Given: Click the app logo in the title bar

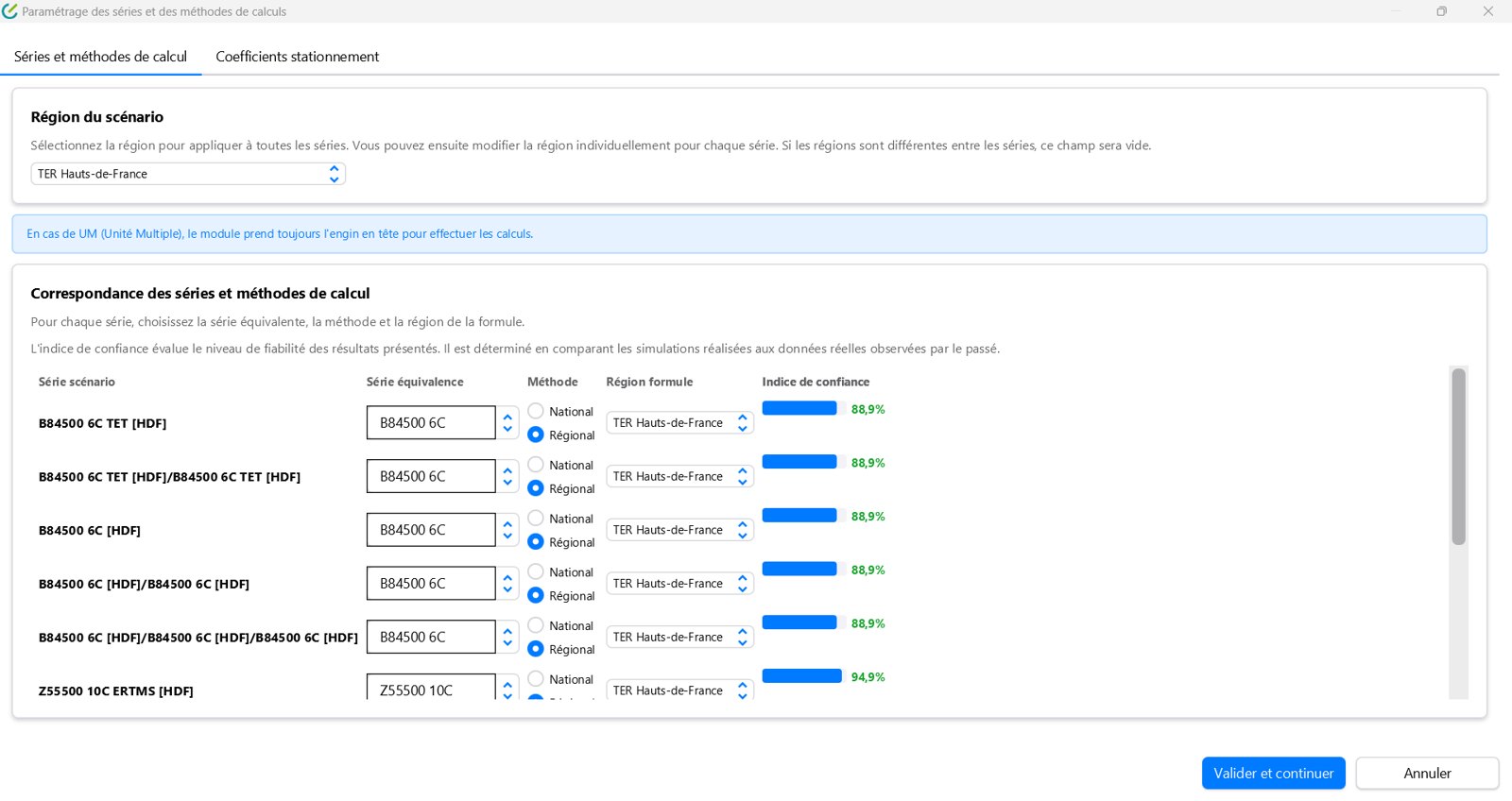Looking at the screenshot, I should point(9,11).
